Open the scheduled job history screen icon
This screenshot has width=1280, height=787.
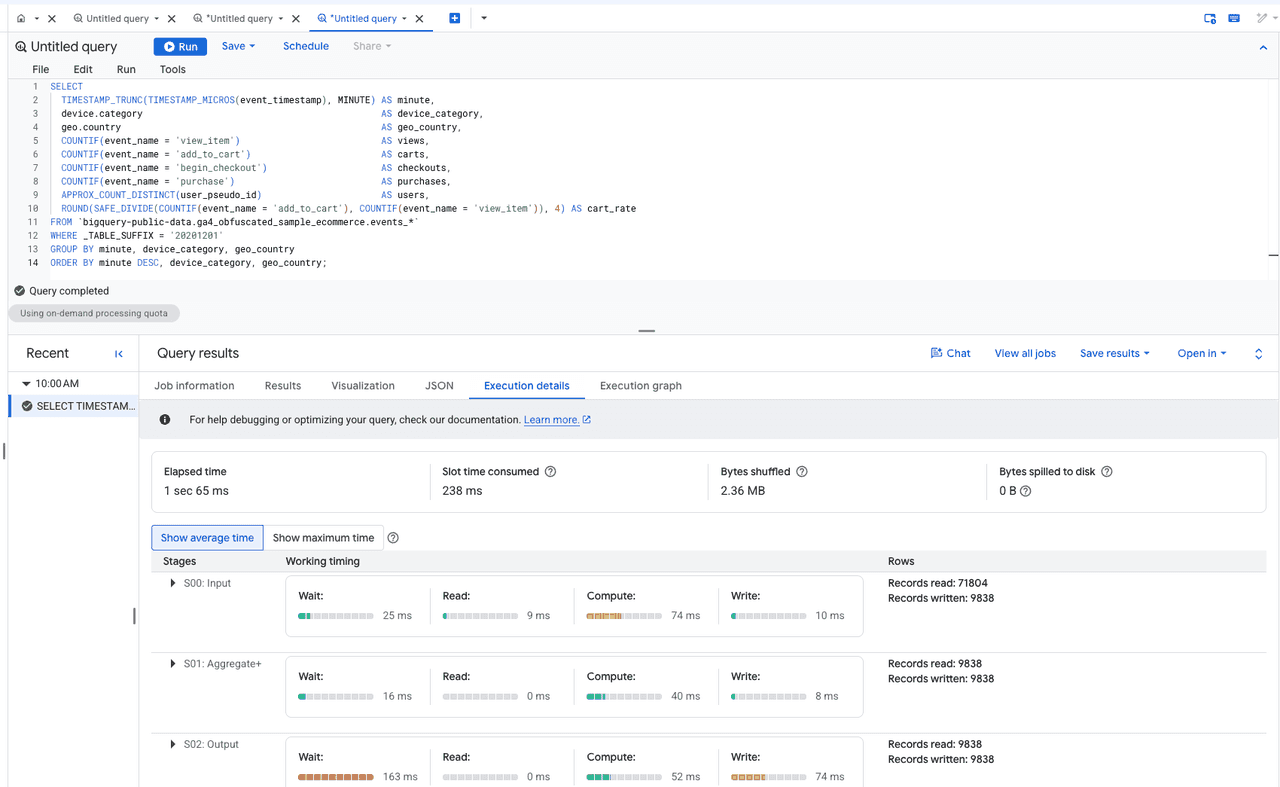click(x=1210, y=18)
